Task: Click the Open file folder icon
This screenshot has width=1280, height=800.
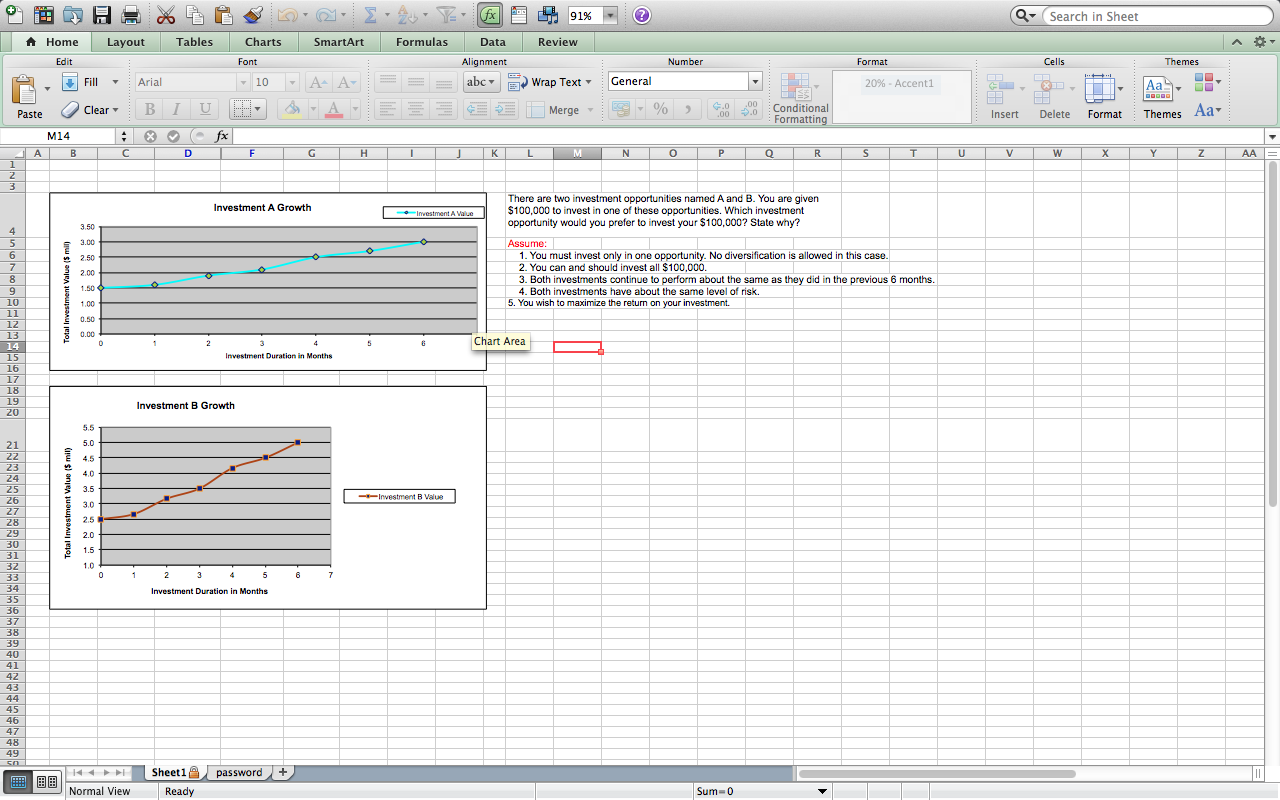Action: 73,15
